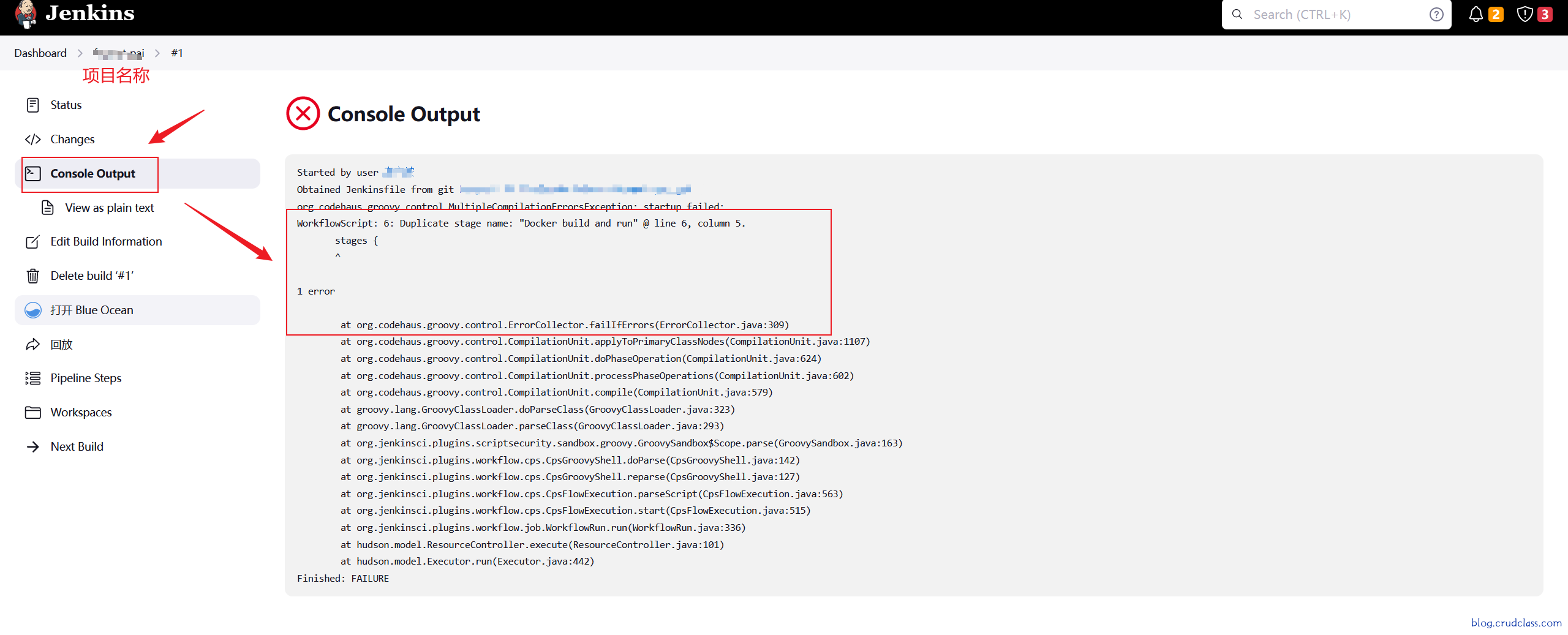Click the CpsGroovyShell.doParse stack line
The width and height of the screenshot is (1568, 635).
[570, 460]
